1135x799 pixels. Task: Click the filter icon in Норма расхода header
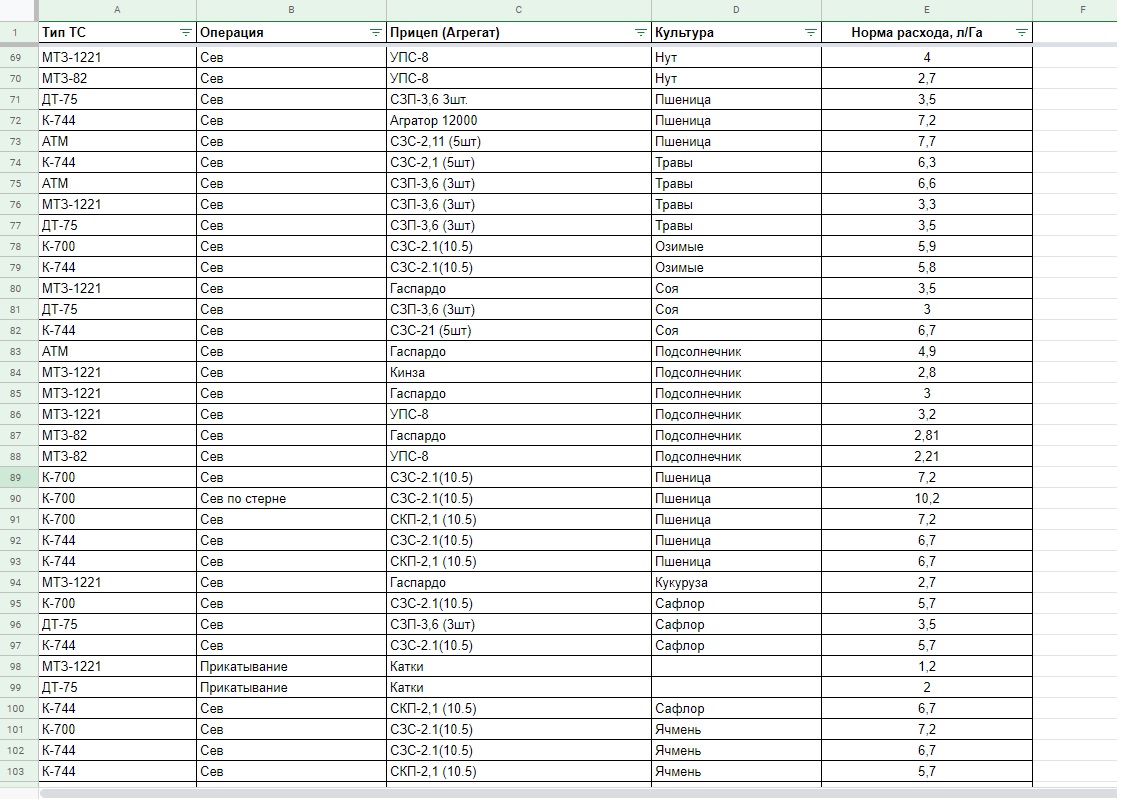tap(1021, 33)
